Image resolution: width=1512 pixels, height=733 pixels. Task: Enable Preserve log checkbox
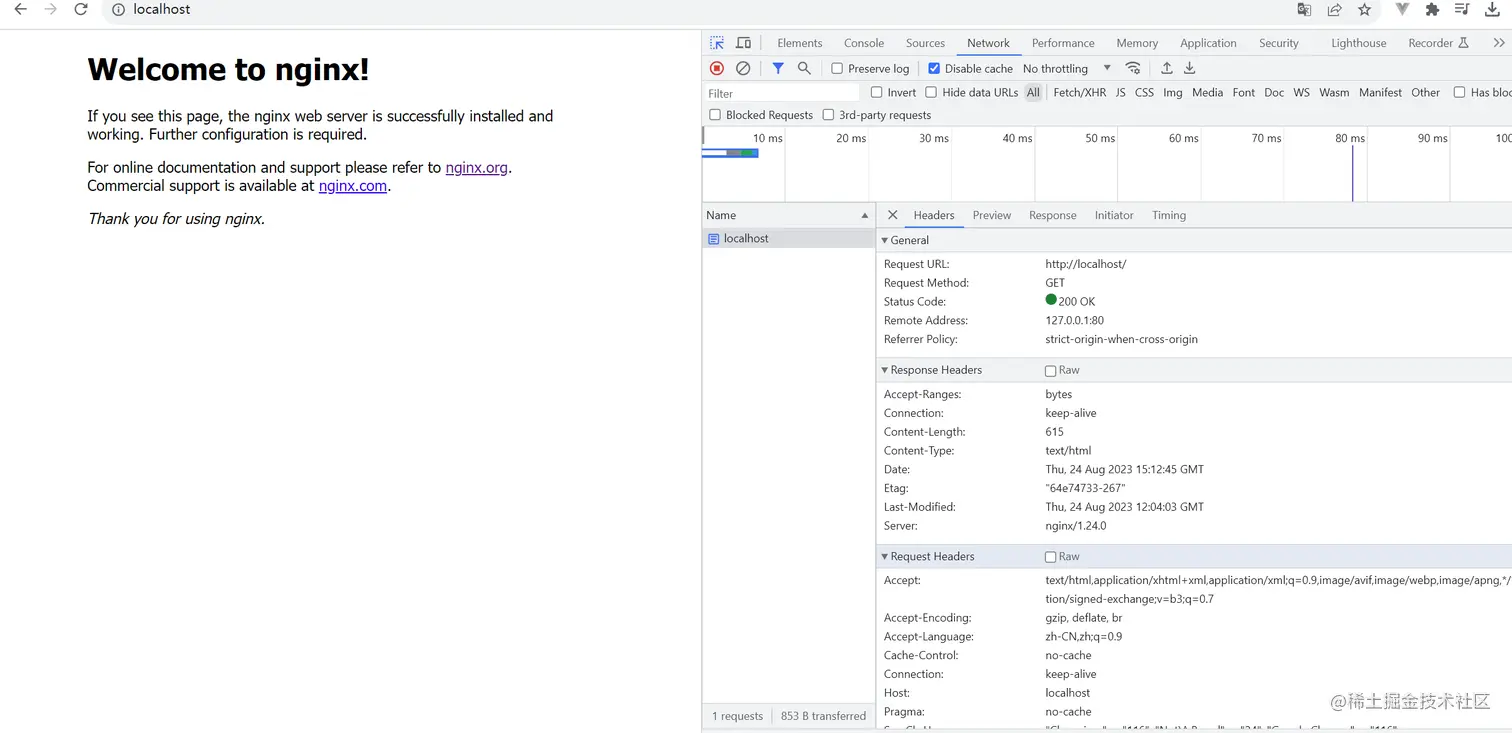click(x=837, y=68)
